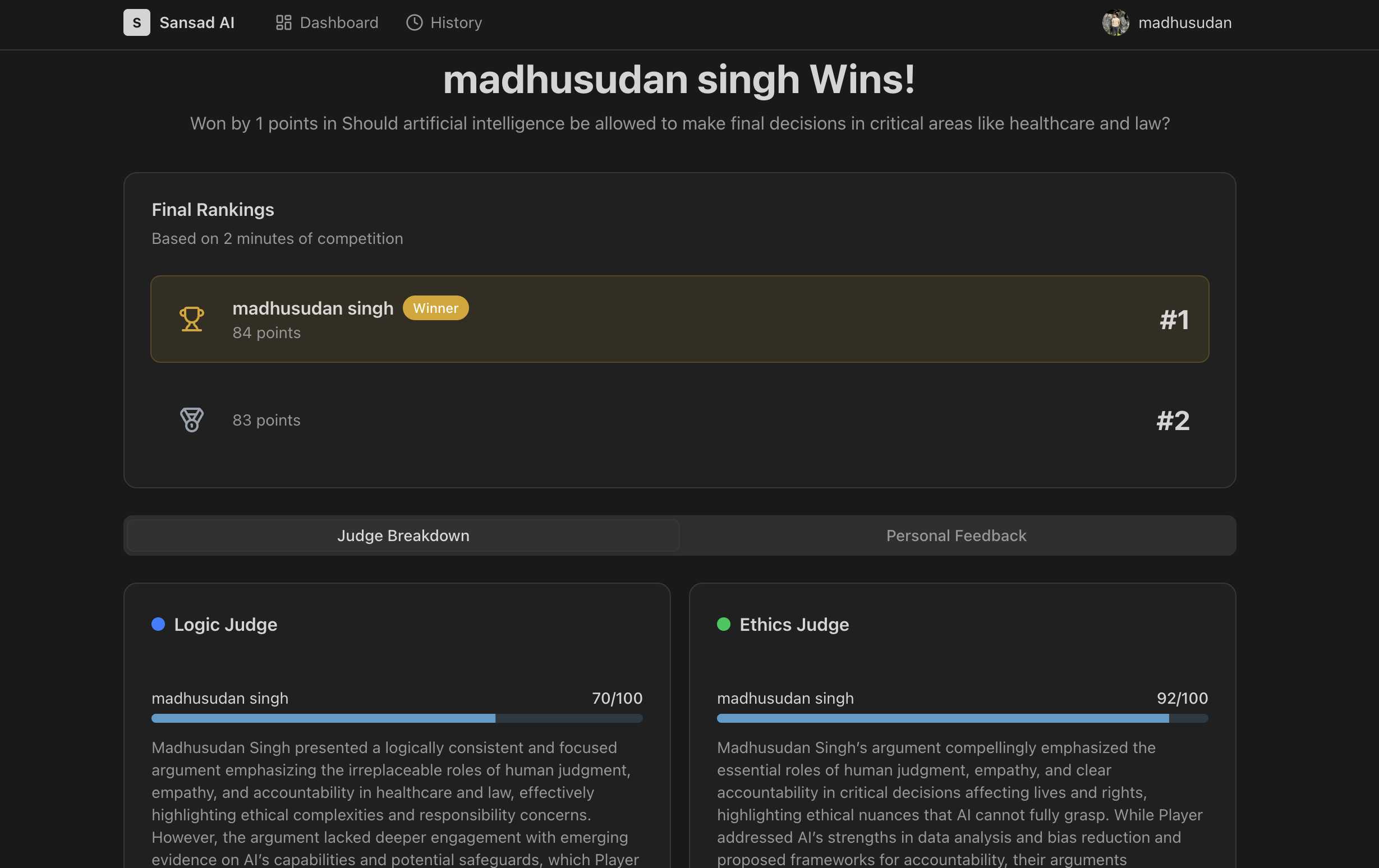This screenshot has height=868, width=1379.
Task: Open the History page link
Action: pyautogui.click(x=456, y=22)
